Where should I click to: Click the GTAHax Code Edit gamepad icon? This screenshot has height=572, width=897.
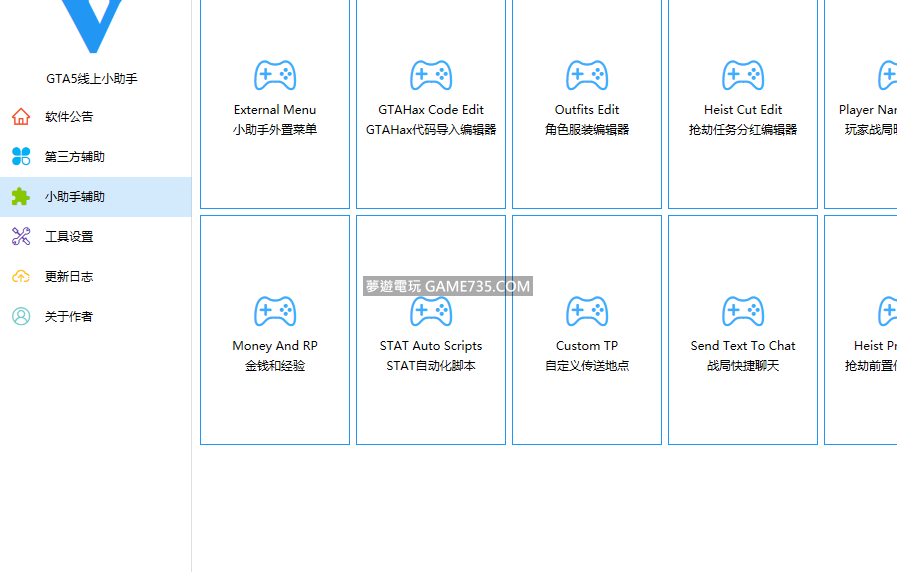[x=431, y=76]
